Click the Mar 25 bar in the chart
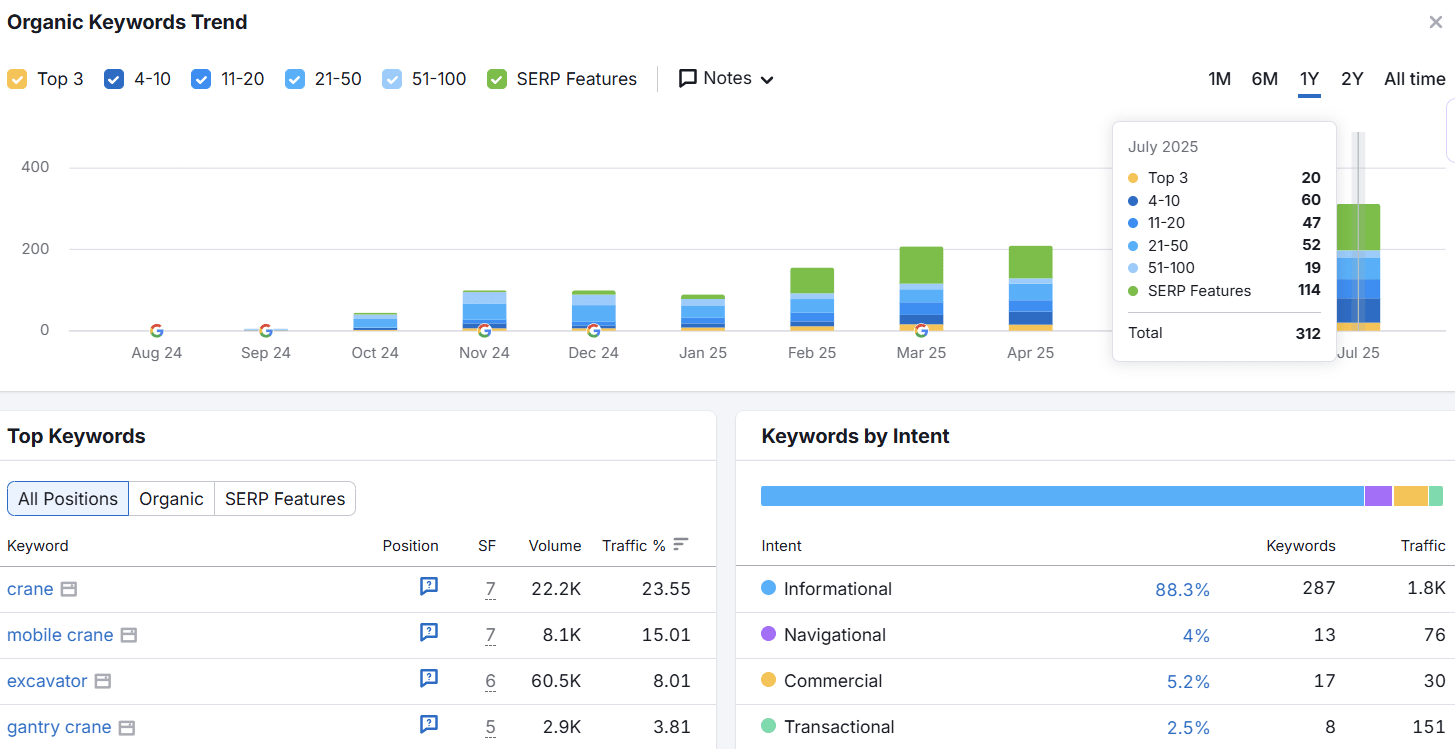1455x749 pixels. pyautogui.click(x=921, y=288)
